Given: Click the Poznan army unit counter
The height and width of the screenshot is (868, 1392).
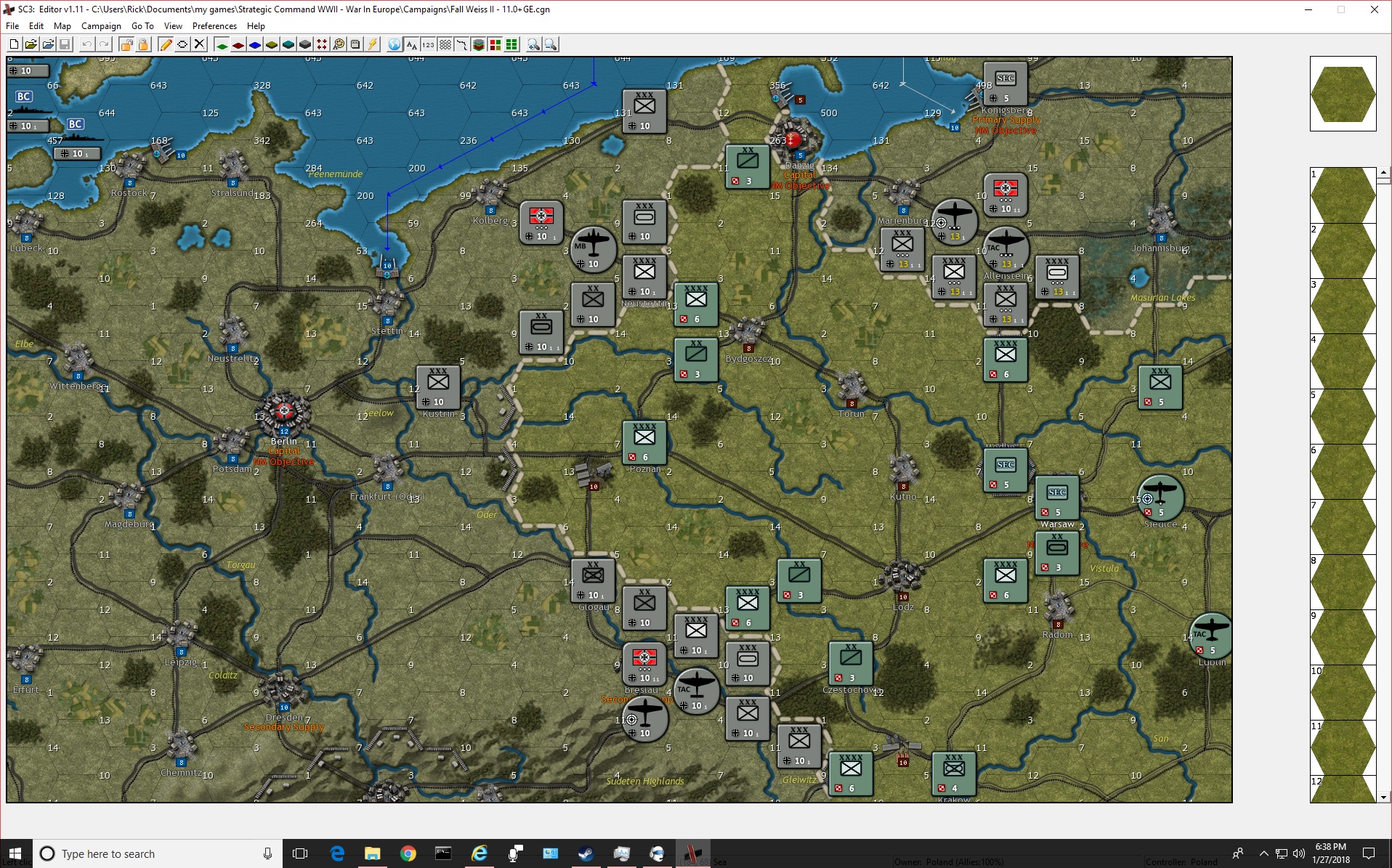Looking at the screenshot, I should tap(644, 442).
